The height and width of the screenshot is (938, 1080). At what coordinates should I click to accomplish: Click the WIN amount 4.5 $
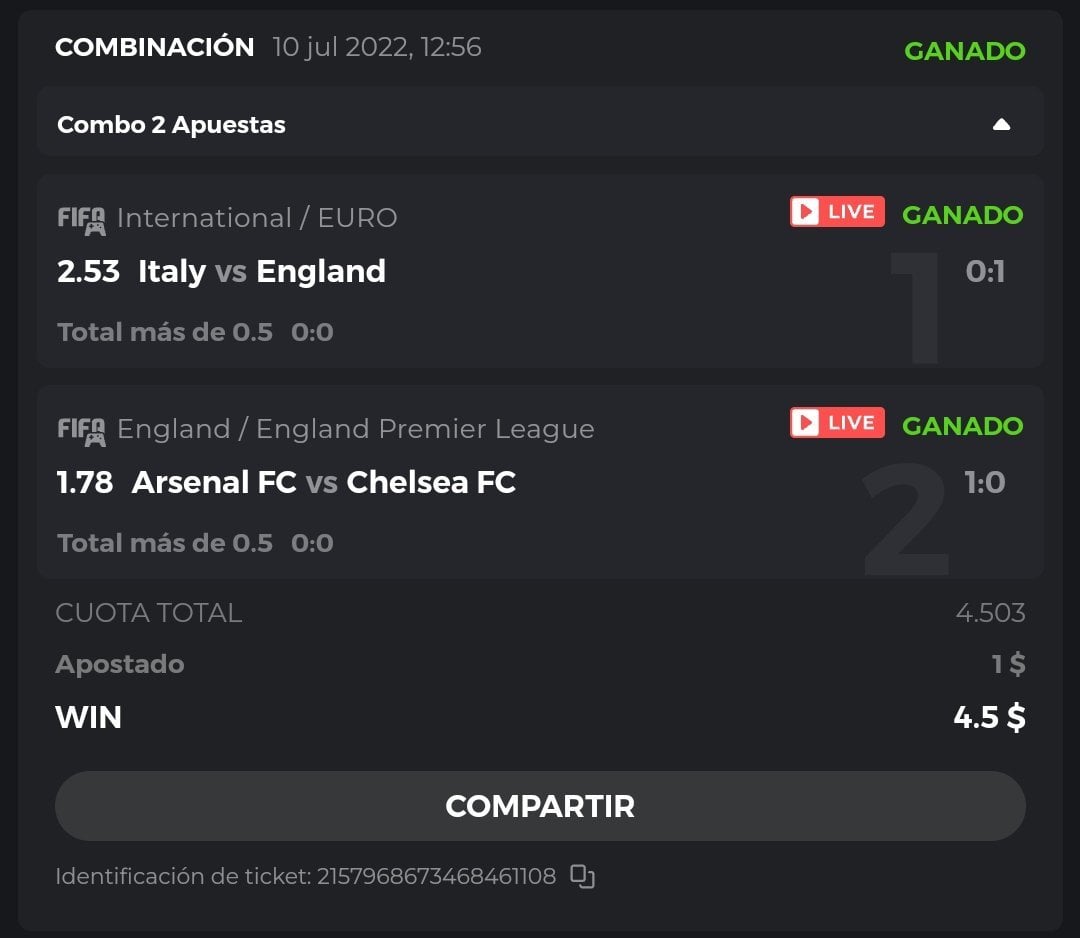pyautogui.click(x=989, y=717)
